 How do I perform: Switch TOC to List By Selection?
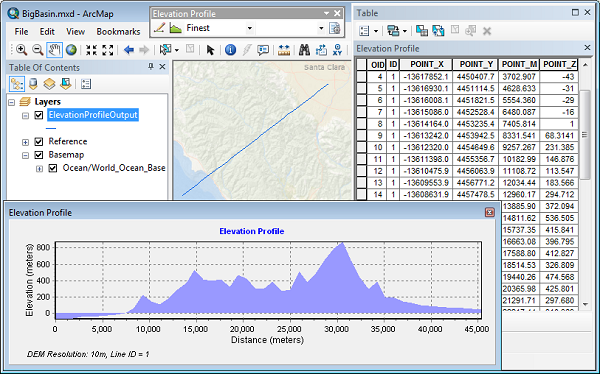pos(65,84)
